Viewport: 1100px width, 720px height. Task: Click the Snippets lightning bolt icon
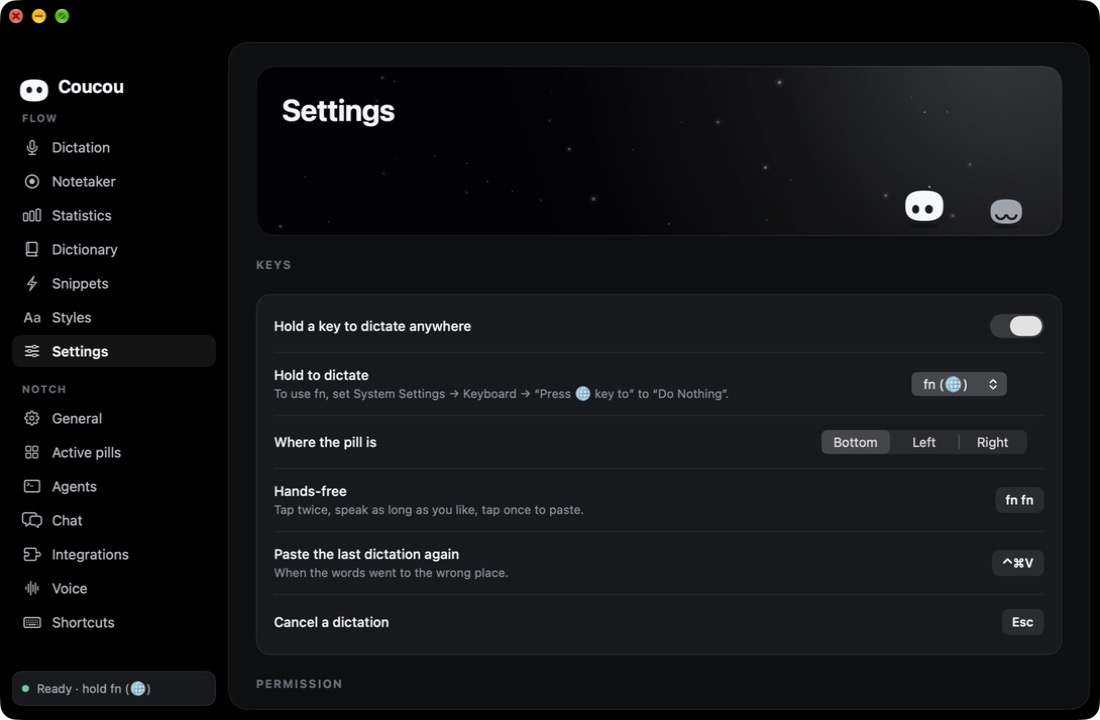tap(32, 284)
